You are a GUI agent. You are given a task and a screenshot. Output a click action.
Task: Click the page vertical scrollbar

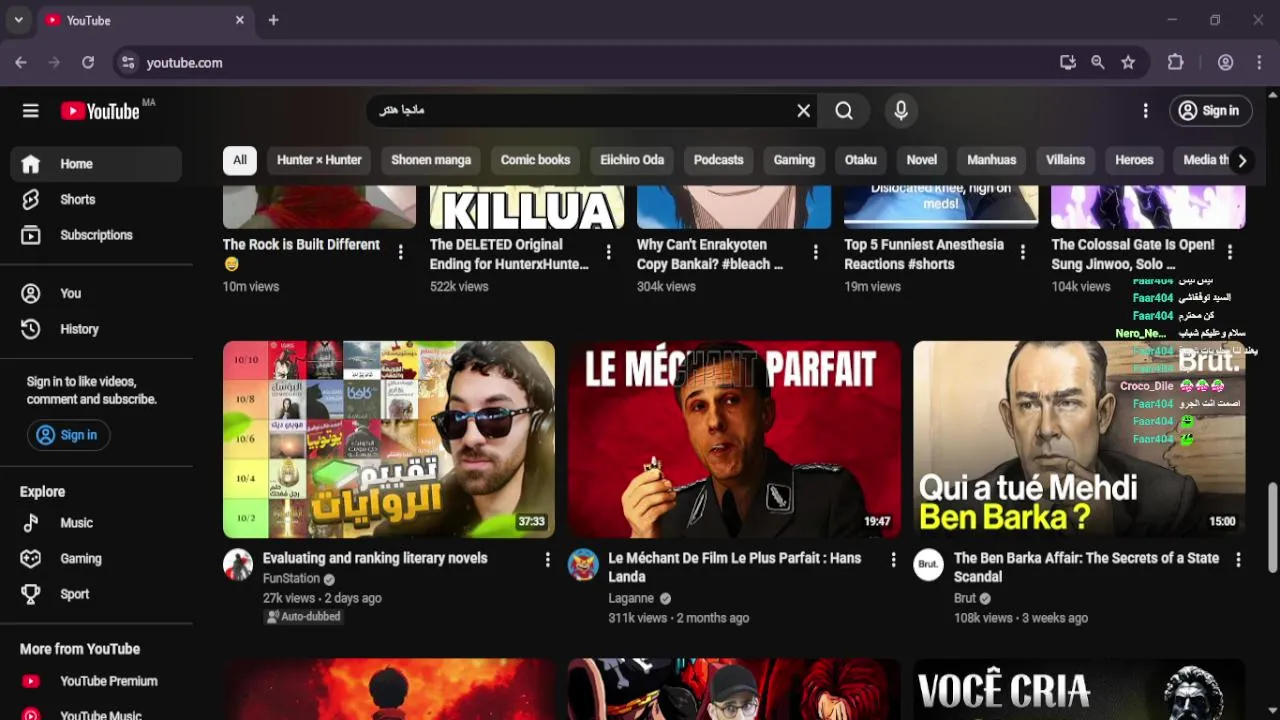[x=1272, y=527]
